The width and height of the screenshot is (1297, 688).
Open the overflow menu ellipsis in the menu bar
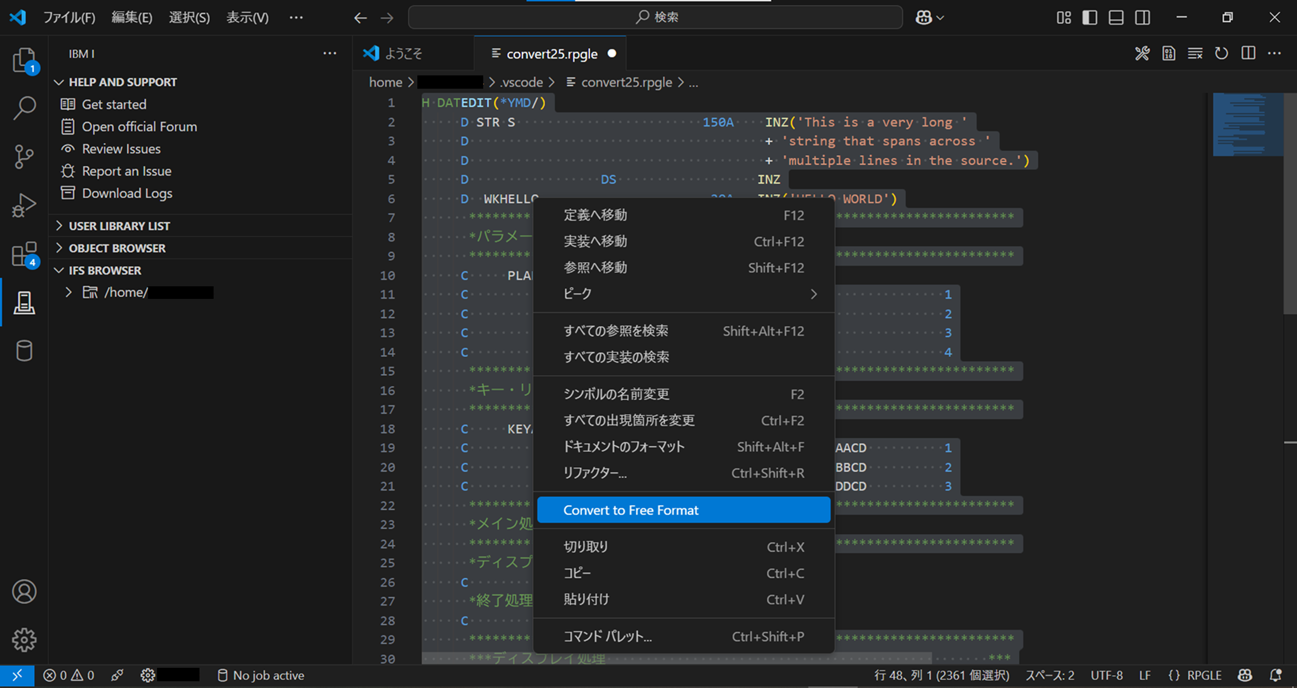296,17
